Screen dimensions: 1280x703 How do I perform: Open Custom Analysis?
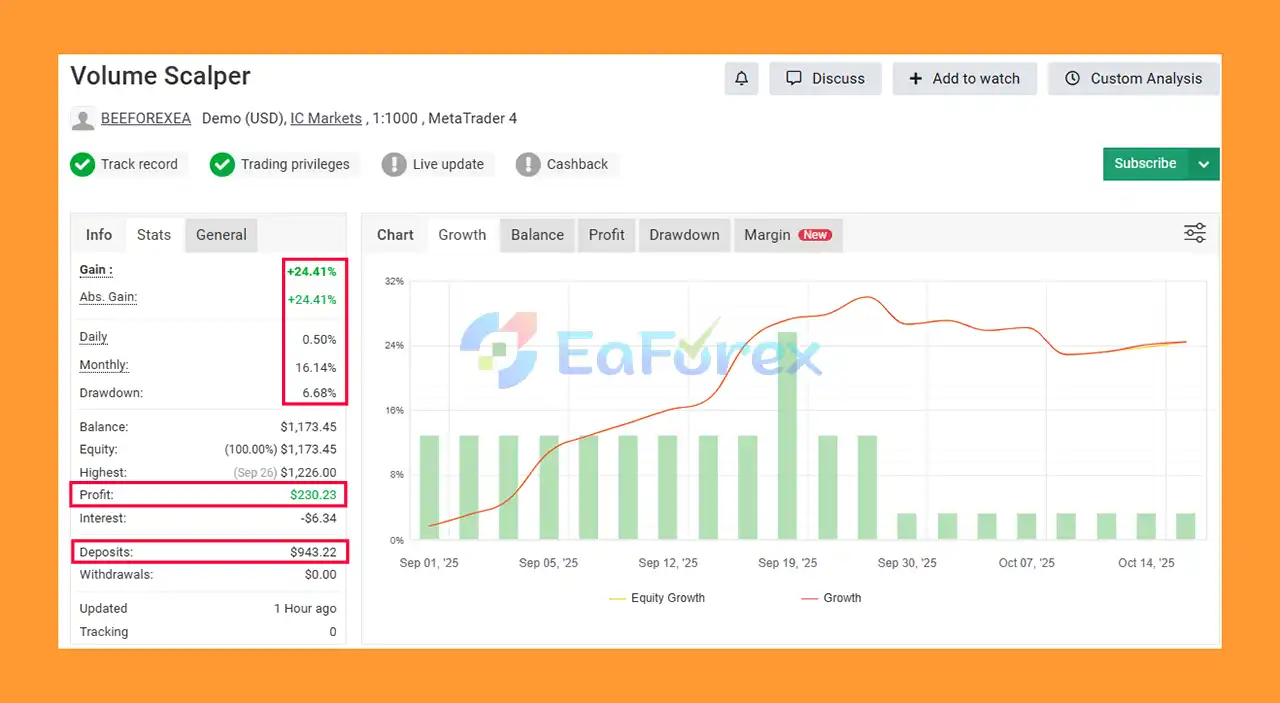pos(1133,78)
